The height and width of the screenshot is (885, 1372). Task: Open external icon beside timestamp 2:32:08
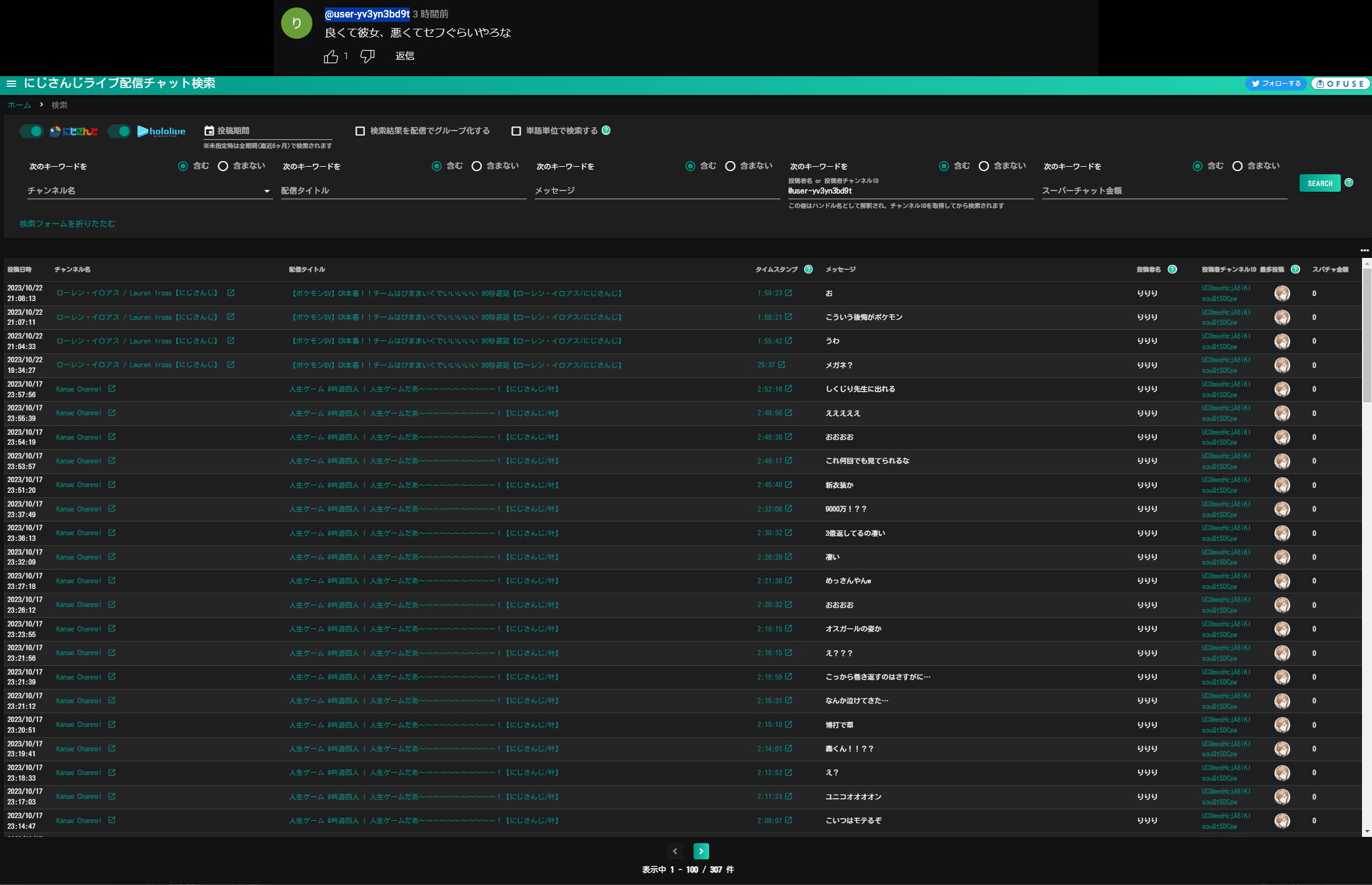(x=788, y=508)
